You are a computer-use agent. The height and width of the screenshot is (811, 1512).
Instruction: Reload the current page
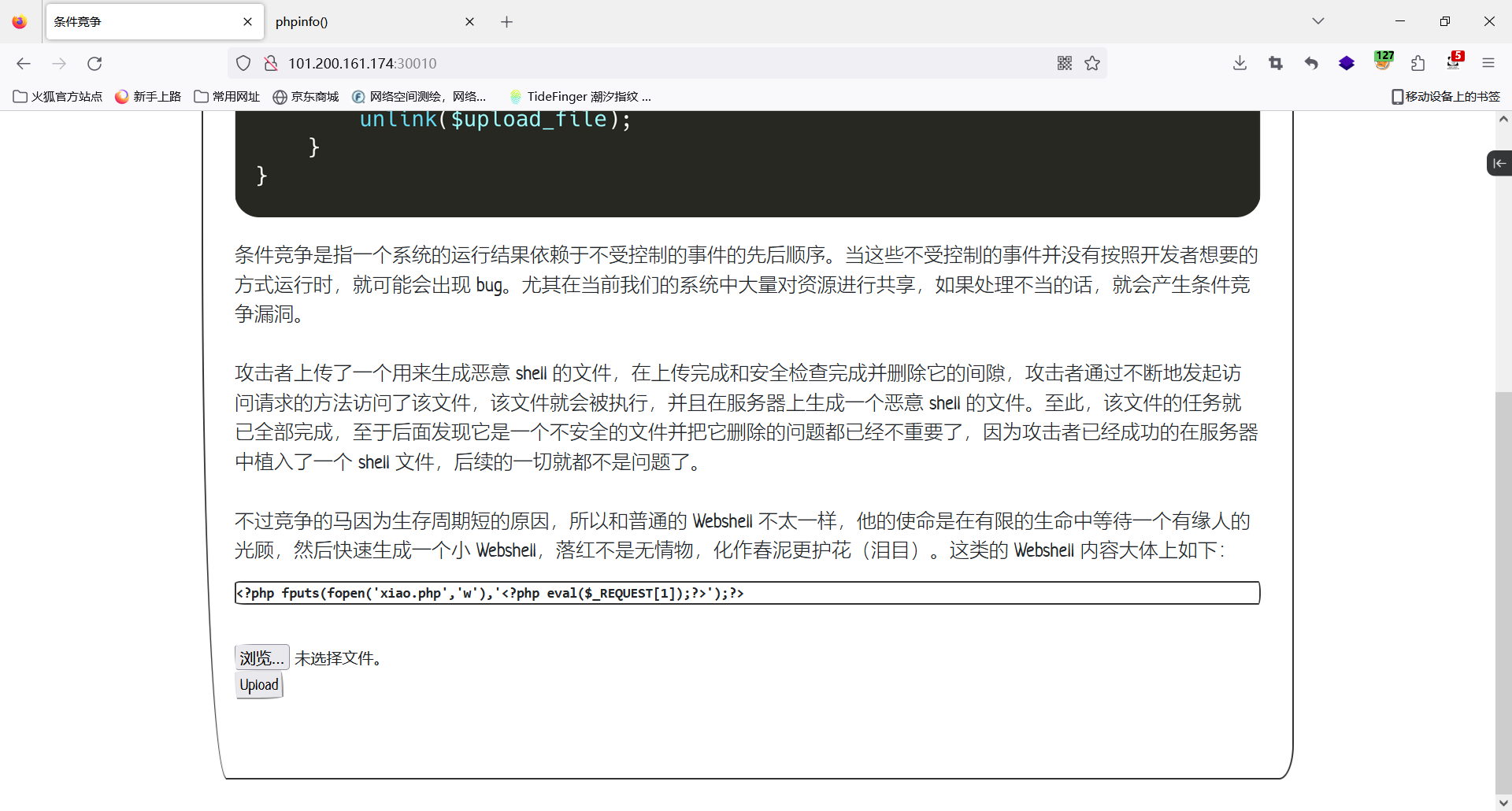click(94, 63)
